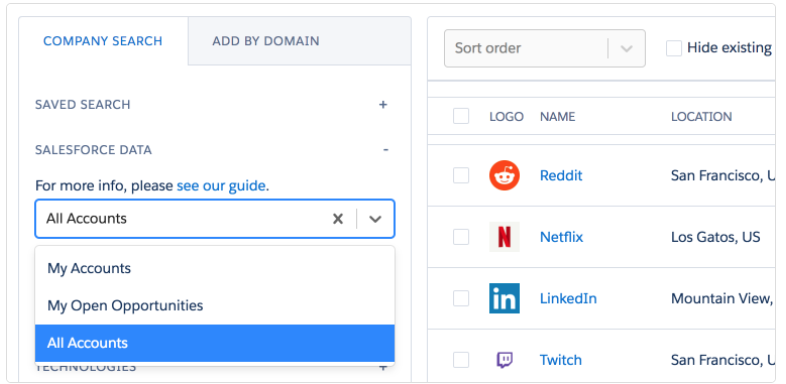Viewport: 786px width, 384px height.
Task: Click the Twitch logo icon
Action: tap(504, 360)
